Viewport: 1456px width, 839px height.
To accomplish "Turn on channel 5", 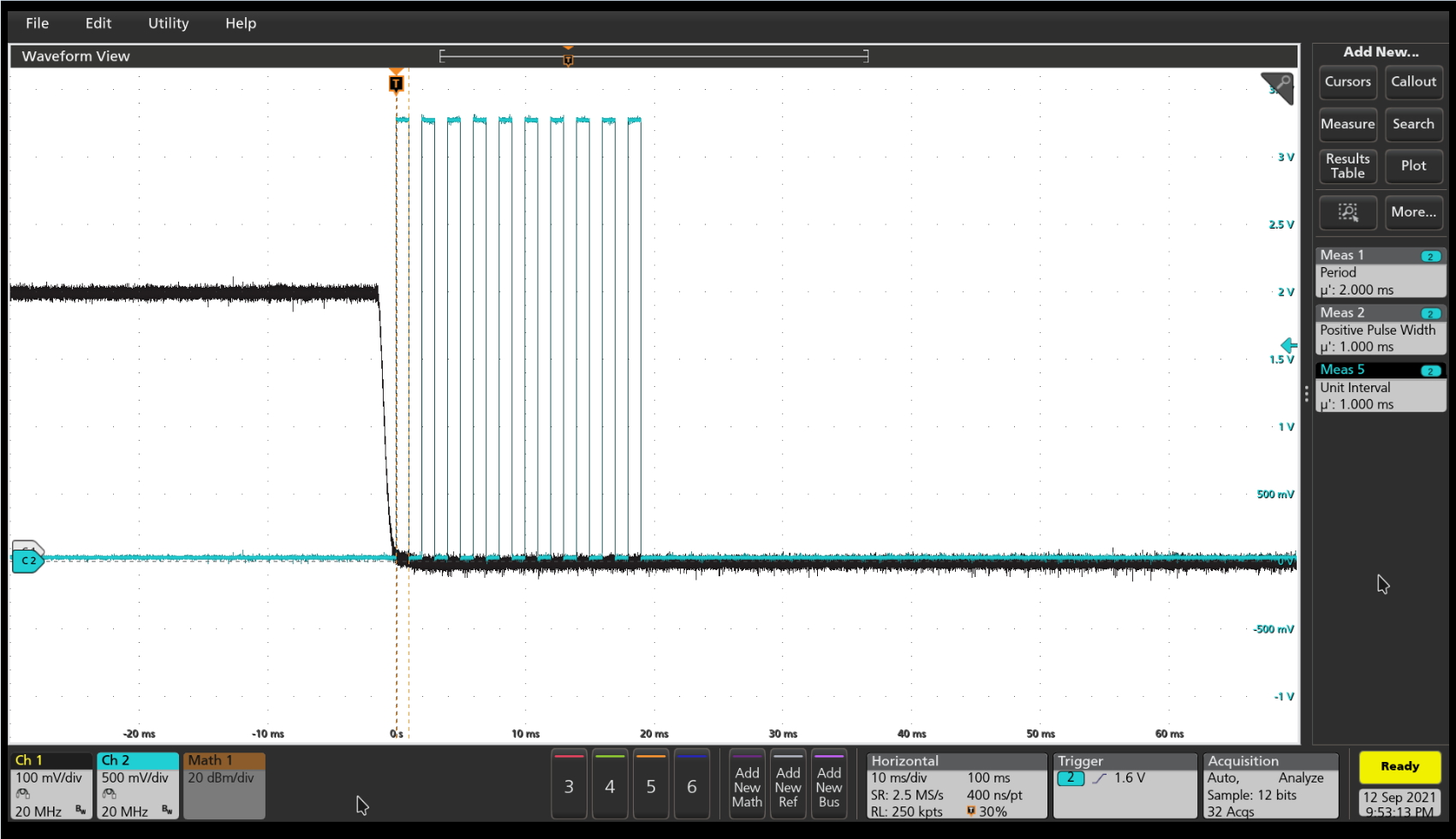I will coord(651,784).
